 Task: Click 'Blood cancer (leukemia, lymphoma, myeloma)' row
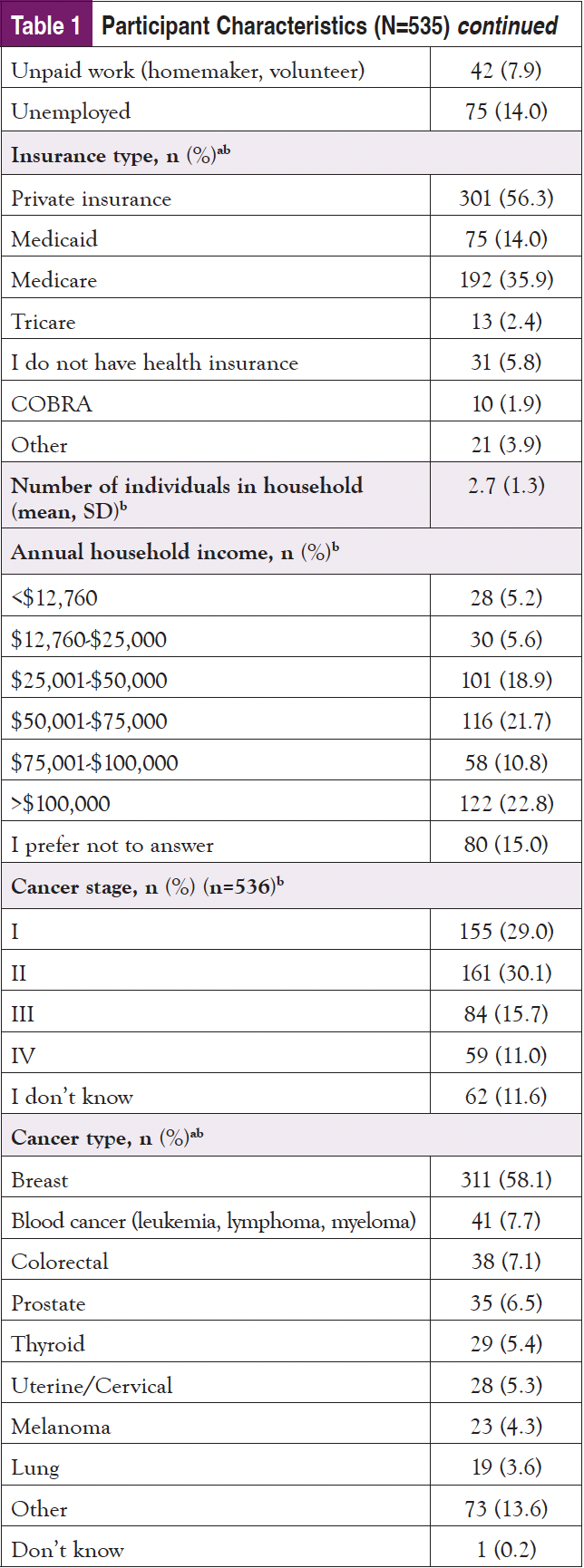[x=213, y=1221]
